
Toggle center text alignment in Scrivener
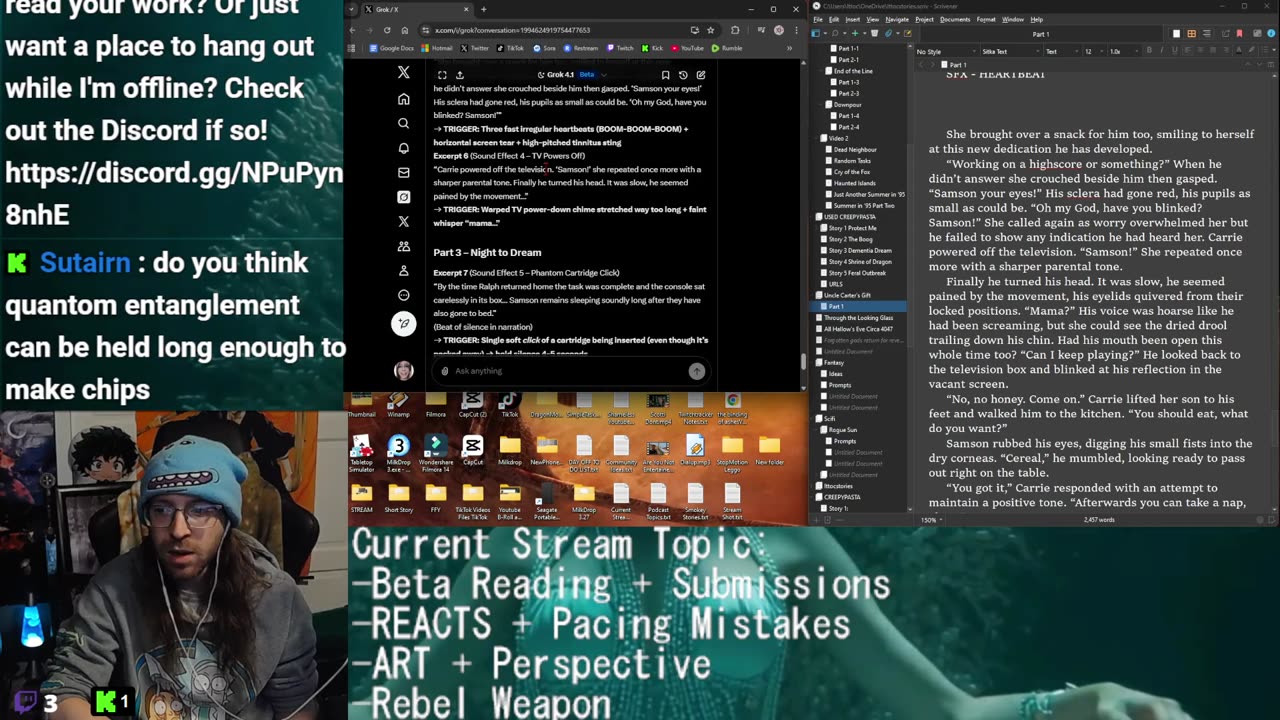point(1200,51)
